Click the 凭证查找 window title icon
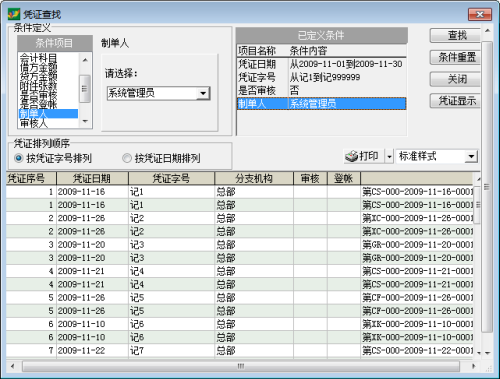 point(14,14)
